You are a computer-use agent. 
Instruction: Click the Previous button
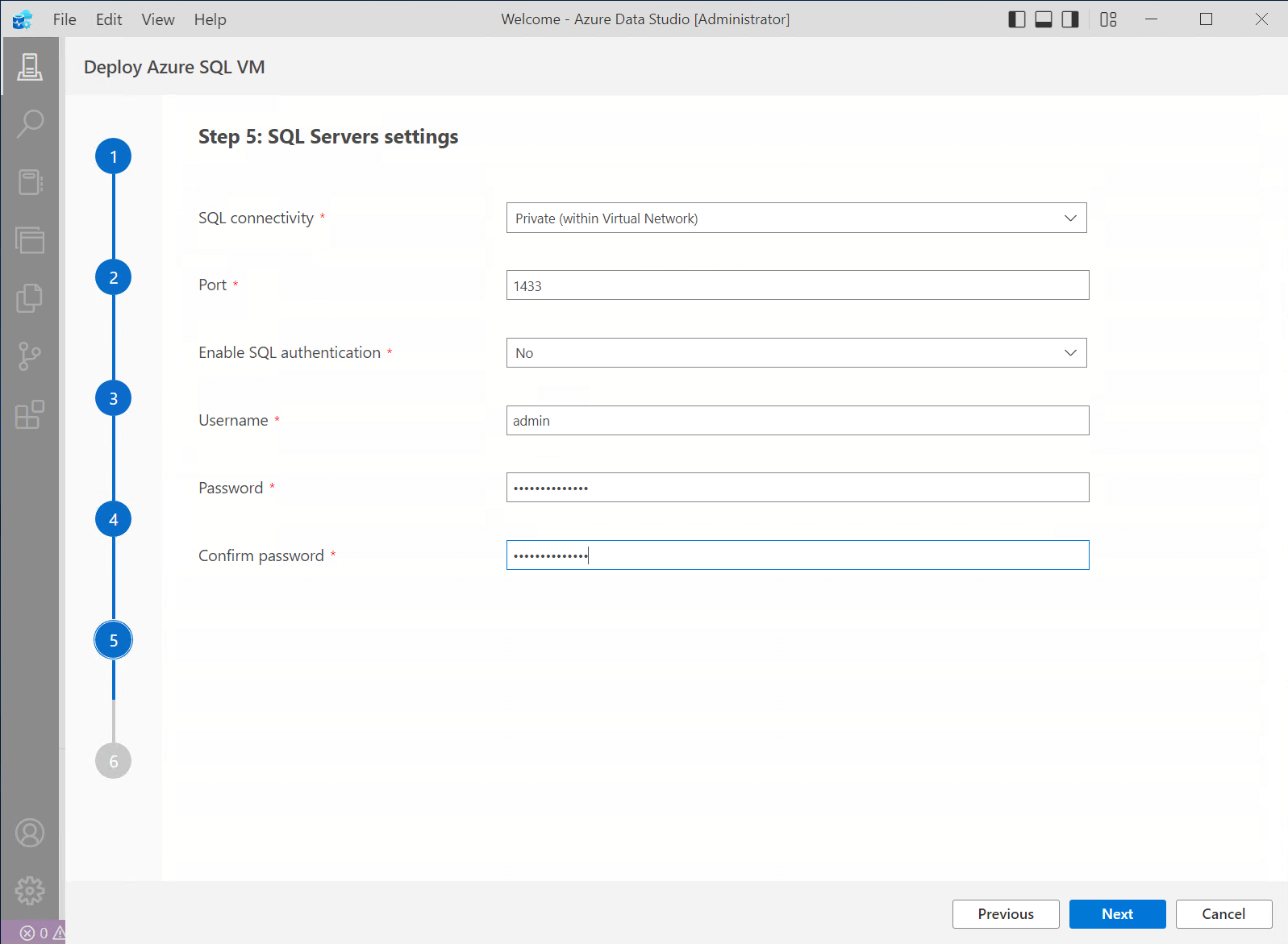pyautogui.click(x=1006, y=914)
